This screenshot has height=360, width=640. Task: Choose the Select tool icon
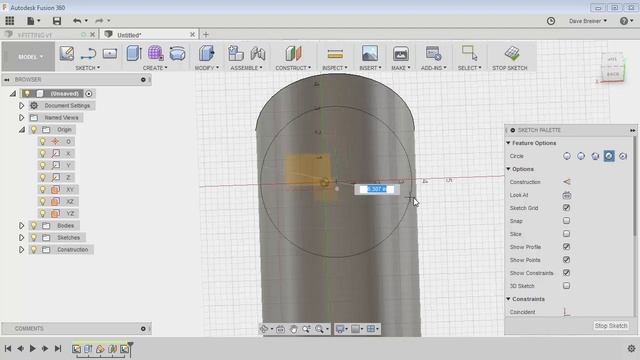coord(469,53)
